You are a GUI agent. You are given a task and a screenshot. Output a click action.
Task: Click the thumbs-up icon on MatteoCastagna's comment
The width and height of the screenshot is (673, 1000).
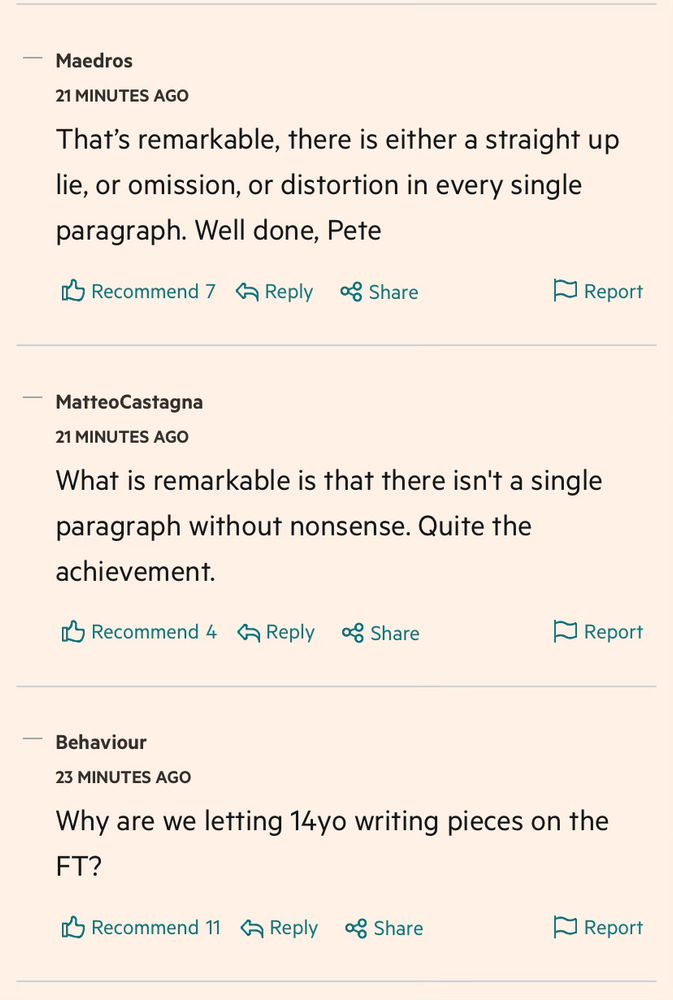coord(74,631)
